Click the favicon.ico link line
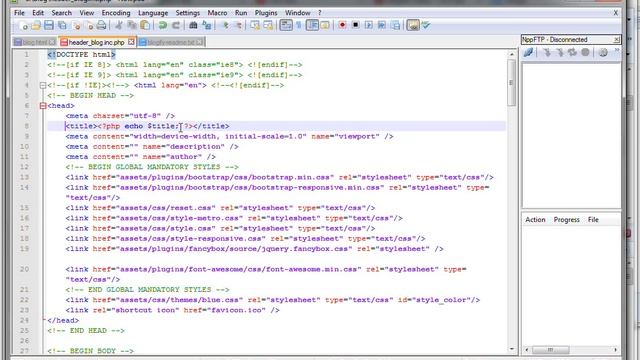Screen dimensions: 640x360 point(172,310)
